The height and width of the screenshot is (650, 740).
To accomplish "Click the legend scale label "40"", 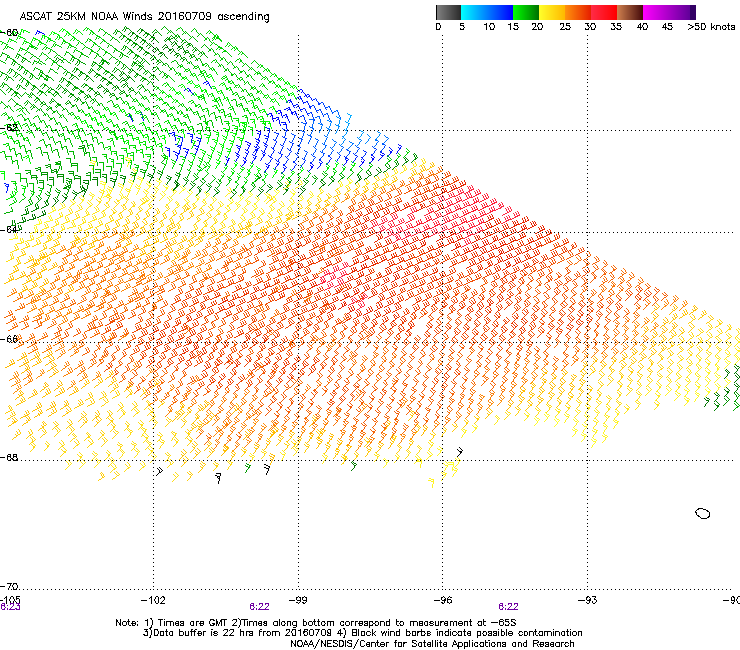I will 642,27.
